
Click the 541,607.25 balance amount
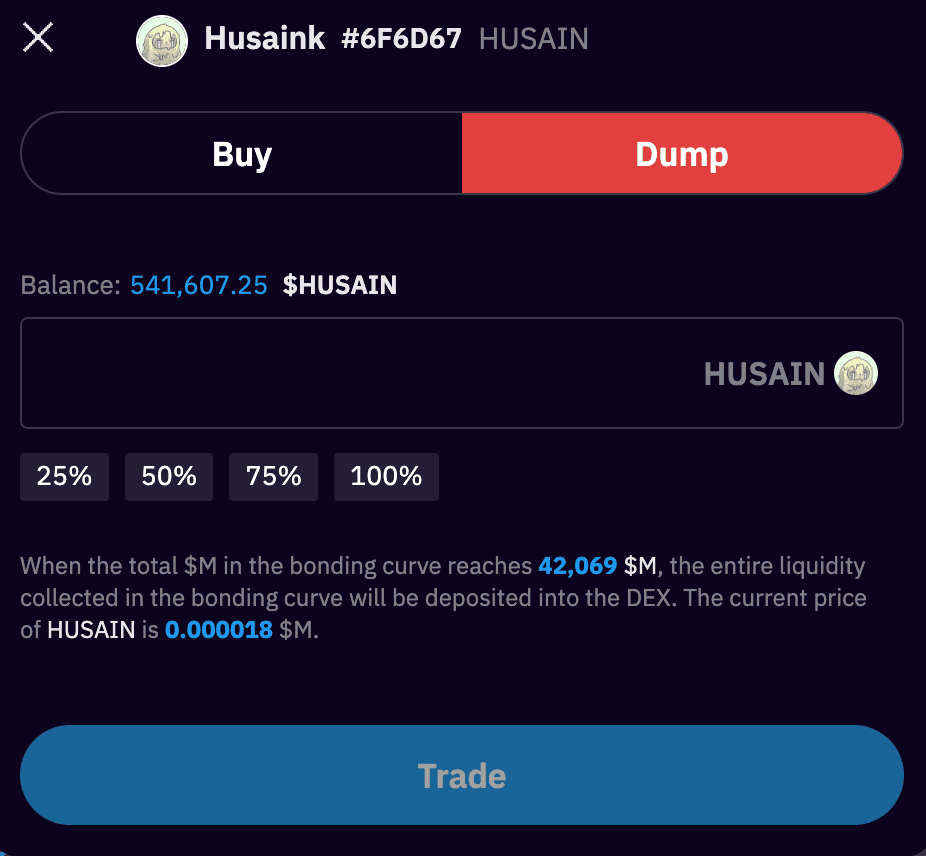point(199,285)
